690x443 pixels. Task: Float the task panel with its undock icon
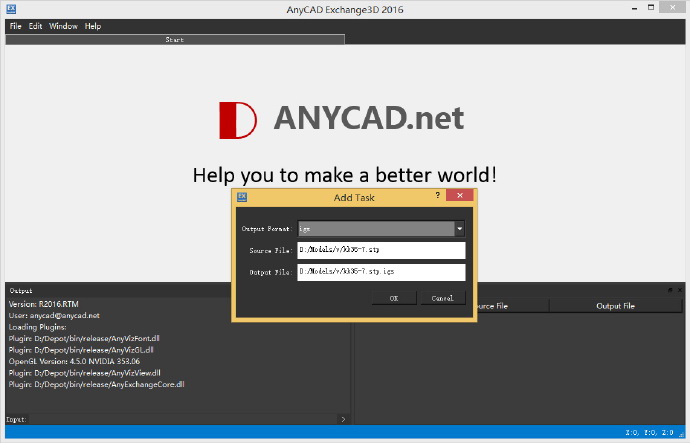pyautogui.click(x=670, y=290)
